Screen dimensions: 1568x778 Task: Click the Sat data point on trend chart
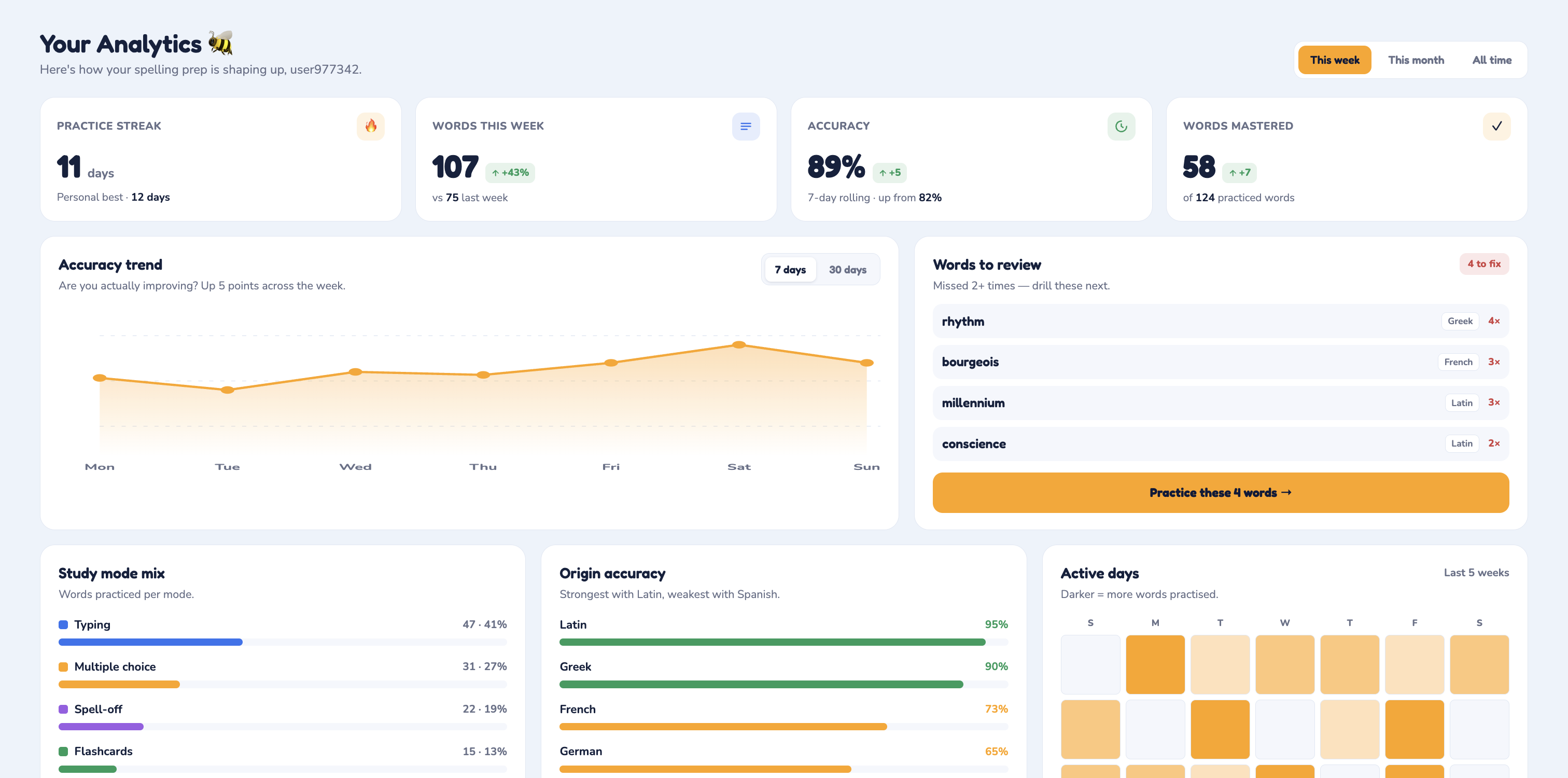(738, 344)
